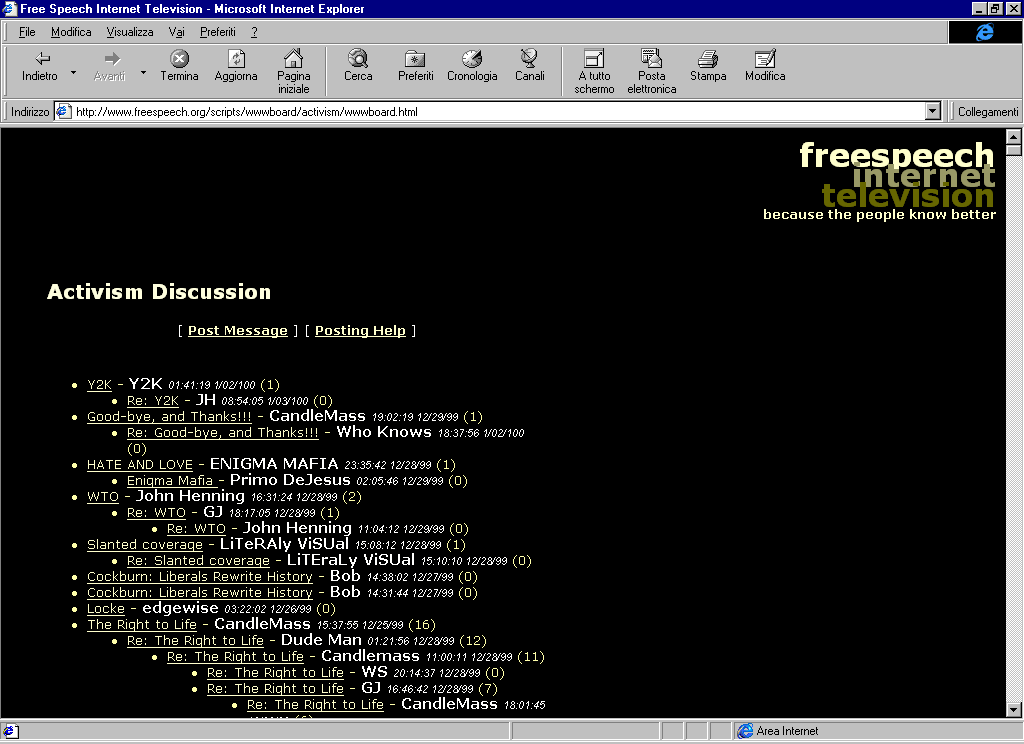Open the Avanti history dropdown arrow
The image size is (1024, 744).
[143, 73]
